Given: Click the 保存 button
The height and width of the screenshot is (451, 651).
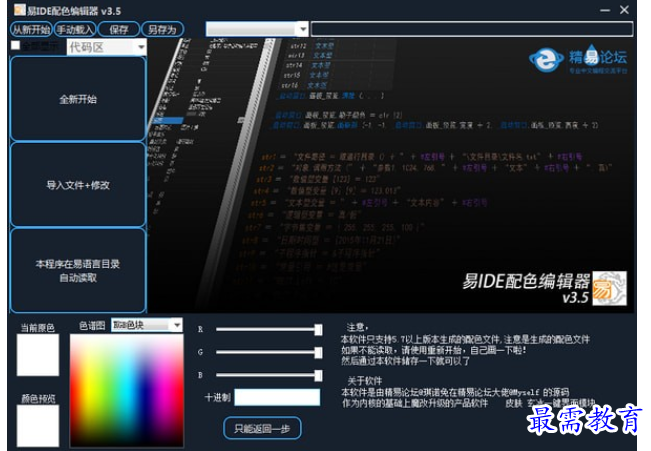Looking at the screenshot, I should (119, 29).
